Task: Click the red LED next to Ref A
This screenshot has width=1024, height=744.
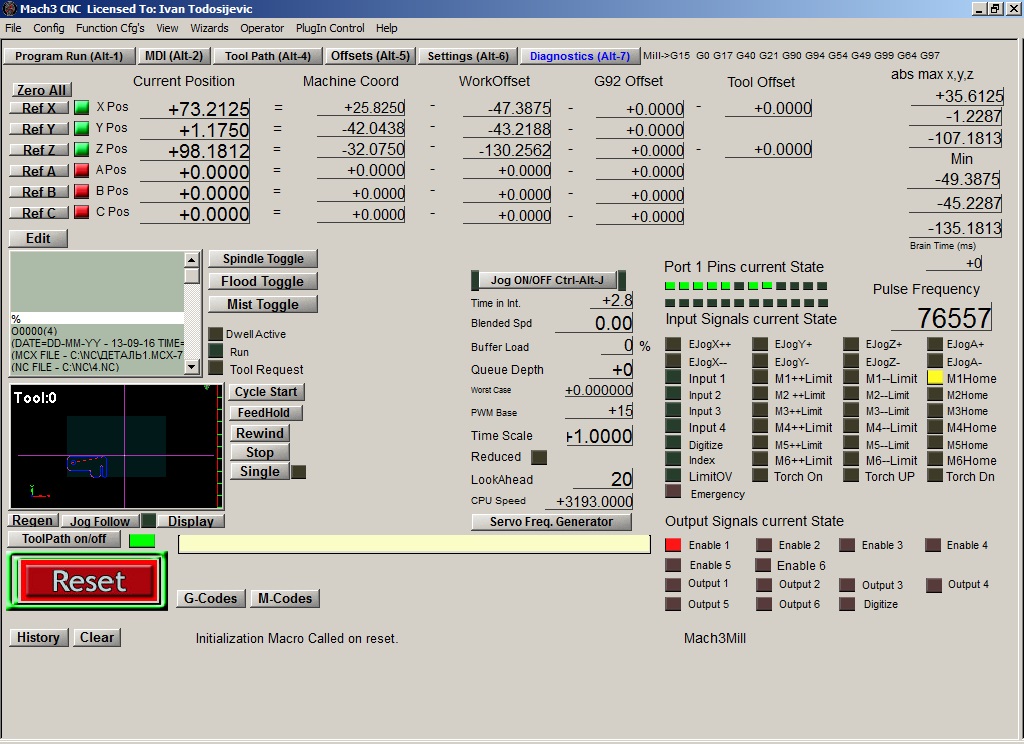Action: pyautogui.click(x=82, y=170)
